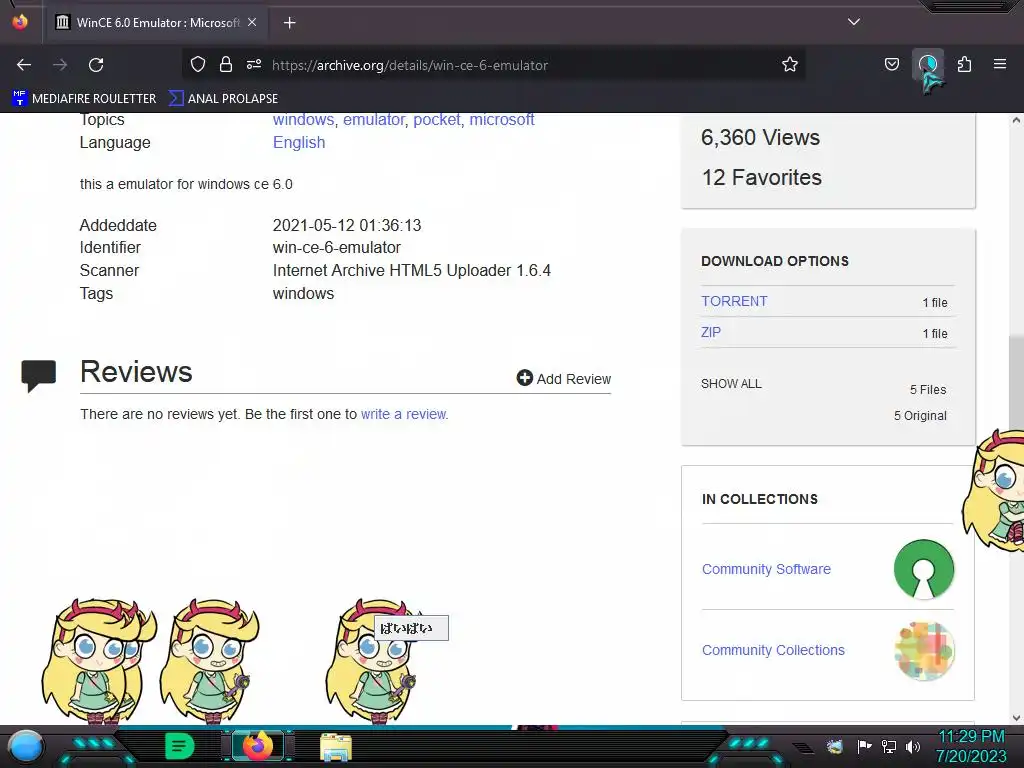
Task: Click the identifier text win-ce-6-emulator
Action: coord(336,248)
